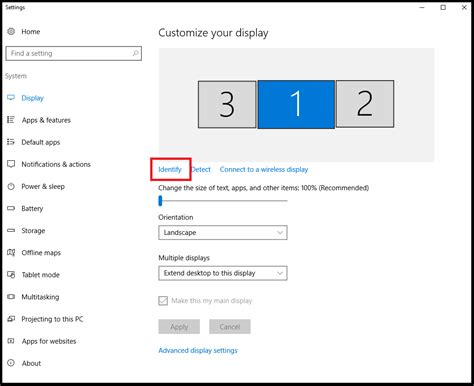Click the Display monitor icon
Image resolution: width=474 pixels, height=386 pixels.
coord(11,98)
